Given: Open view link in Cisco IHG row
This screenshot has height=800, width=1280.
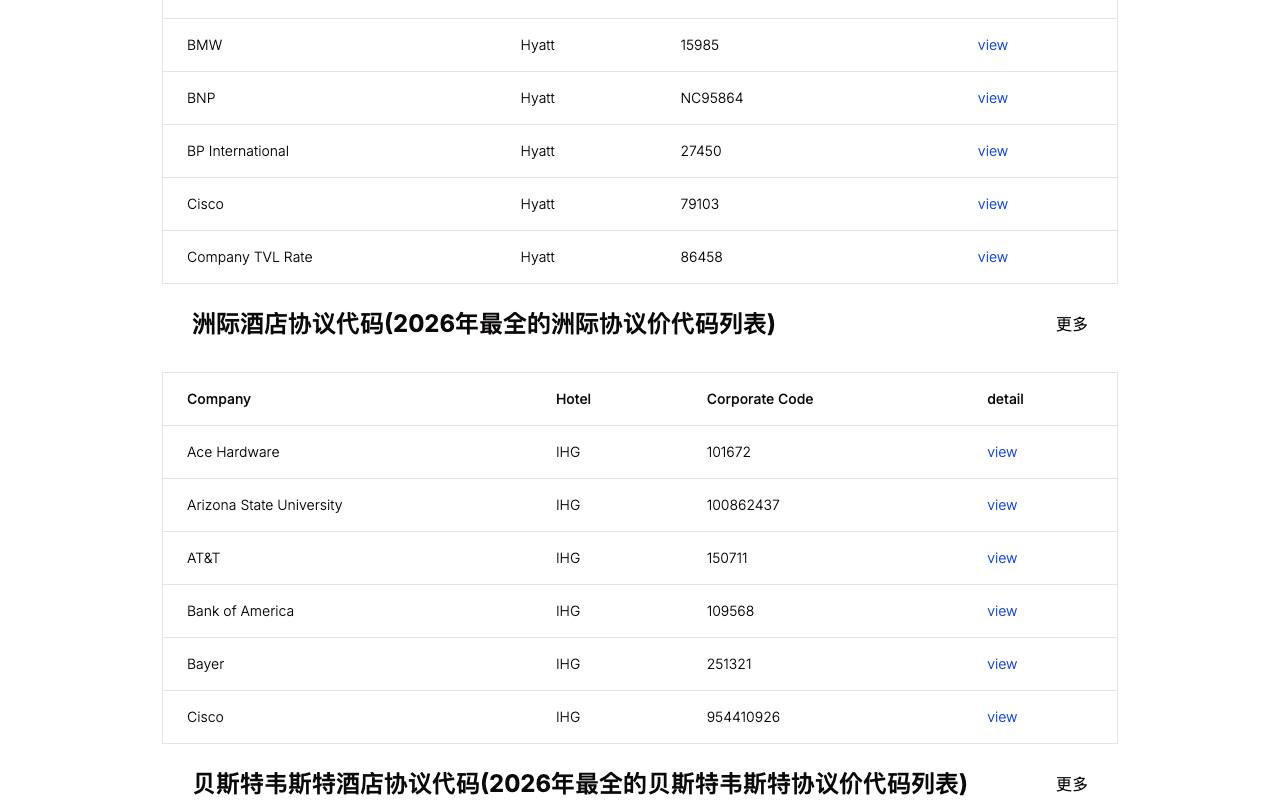Looking at the screenshot, I should click(x=1002, y=717).
